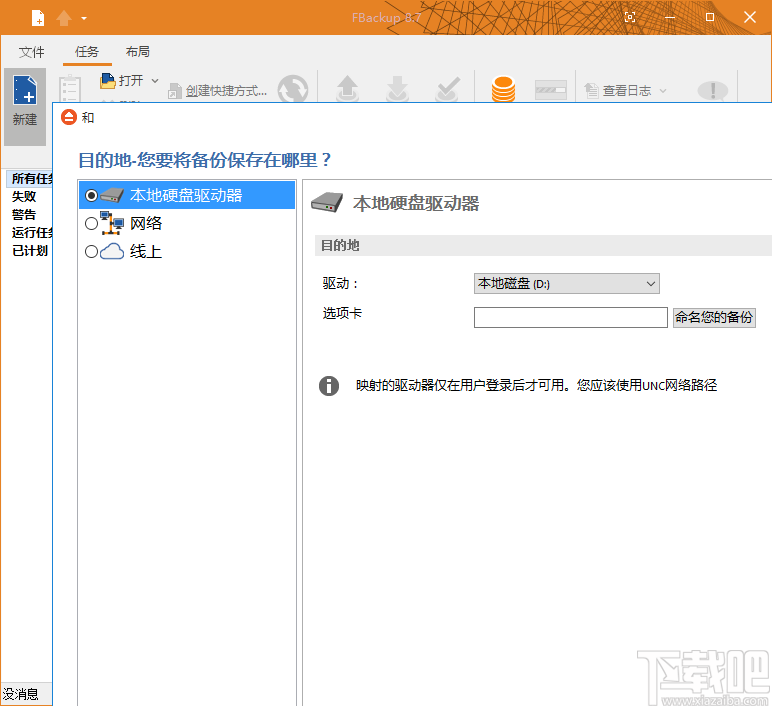This screenshot has height=706, width=772.
Task: Click 创建快捷方式 shortcut item
Action: click(218, 91)
